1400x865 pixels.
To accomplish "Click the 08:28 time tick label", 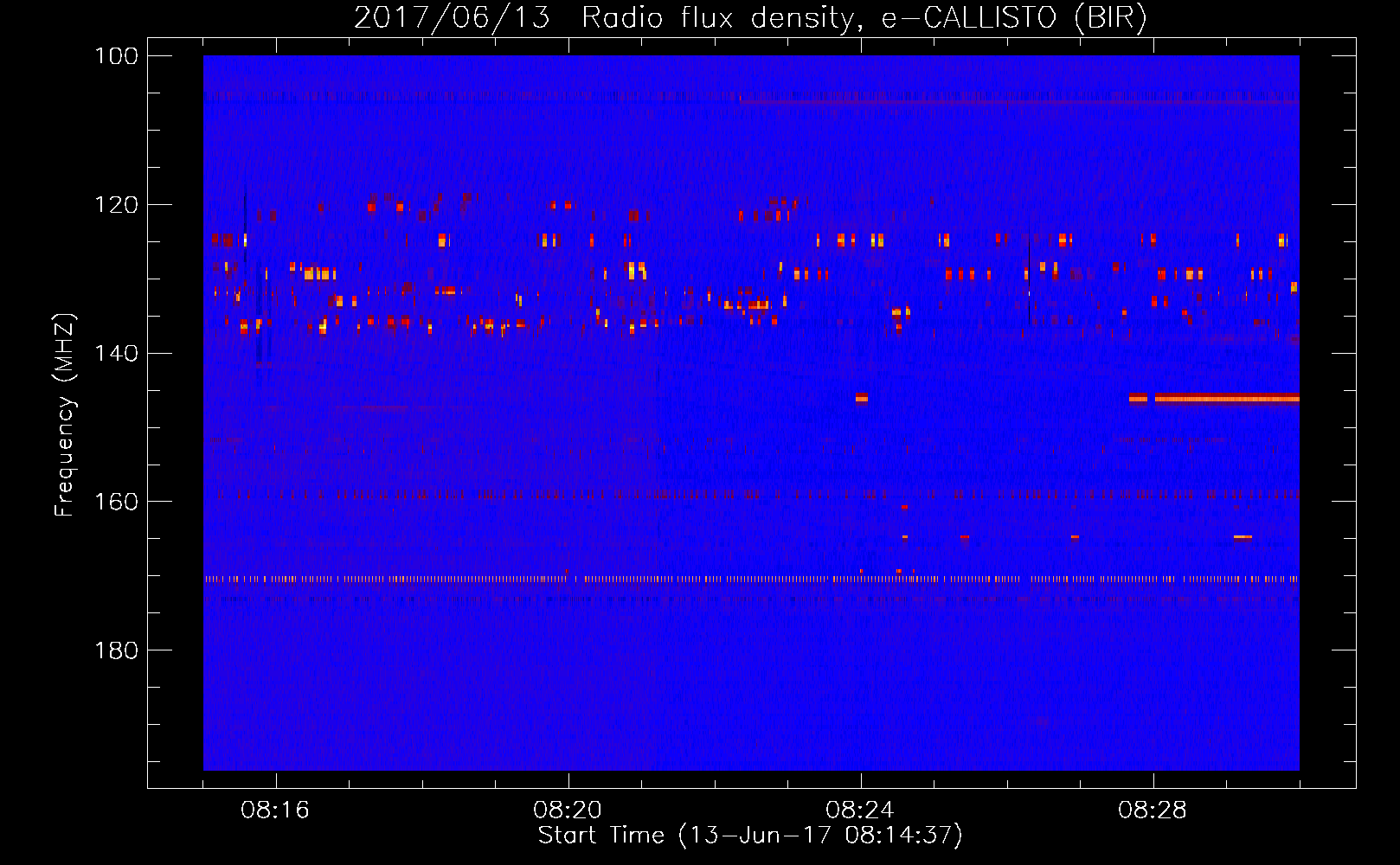I will (1153, 811).
